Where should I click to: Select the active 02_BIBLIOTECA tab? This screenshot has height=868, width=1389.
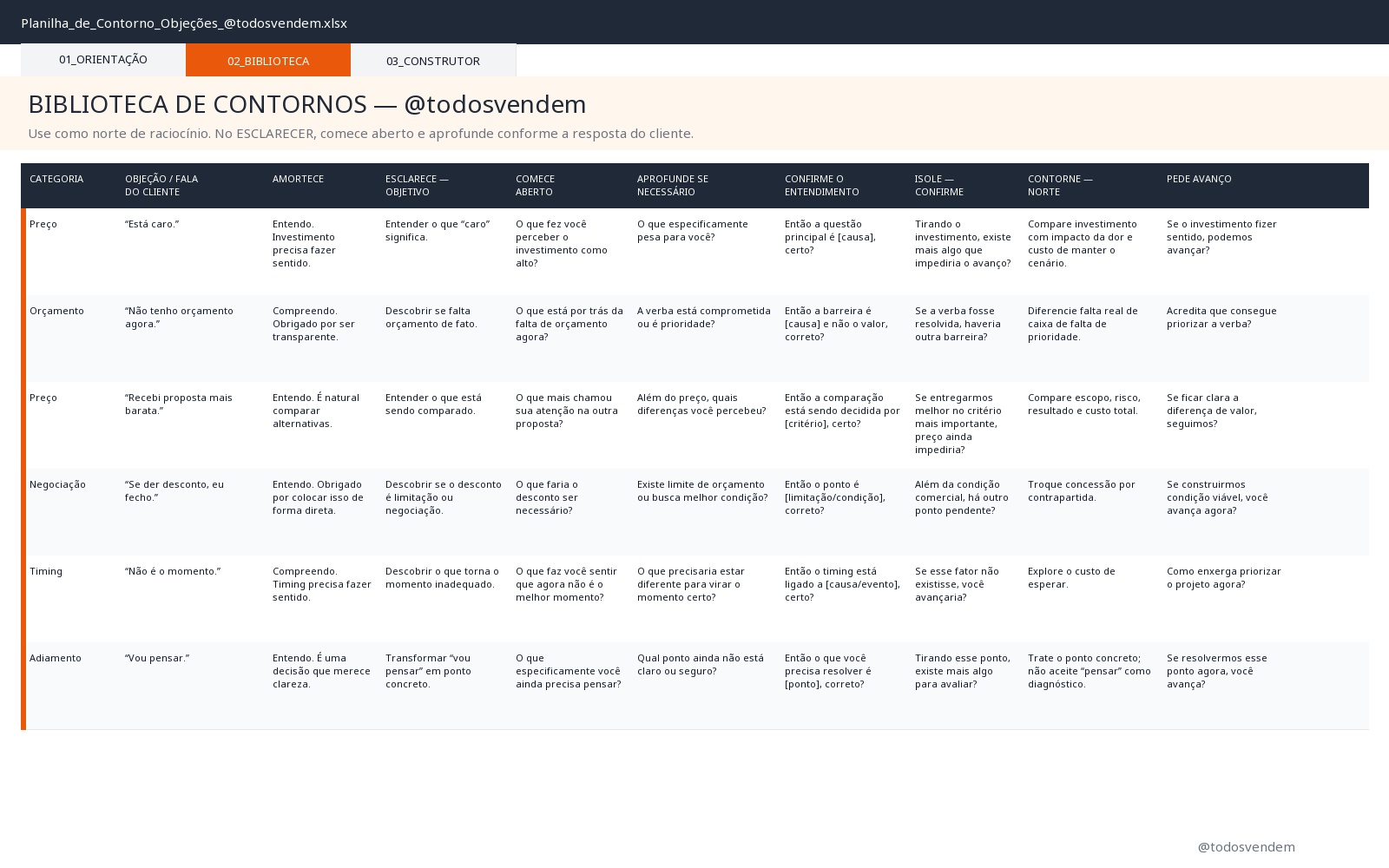(268, 61)
